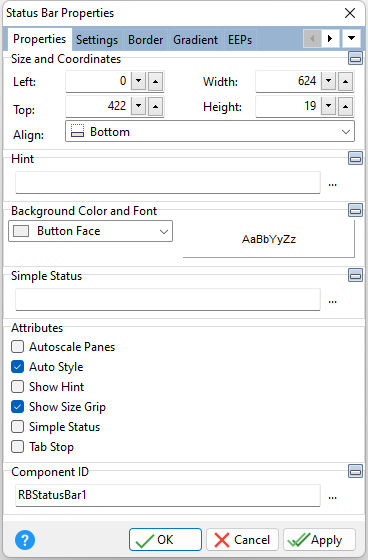Decrease the Height value
368x560 pixels.
point(328,106)
